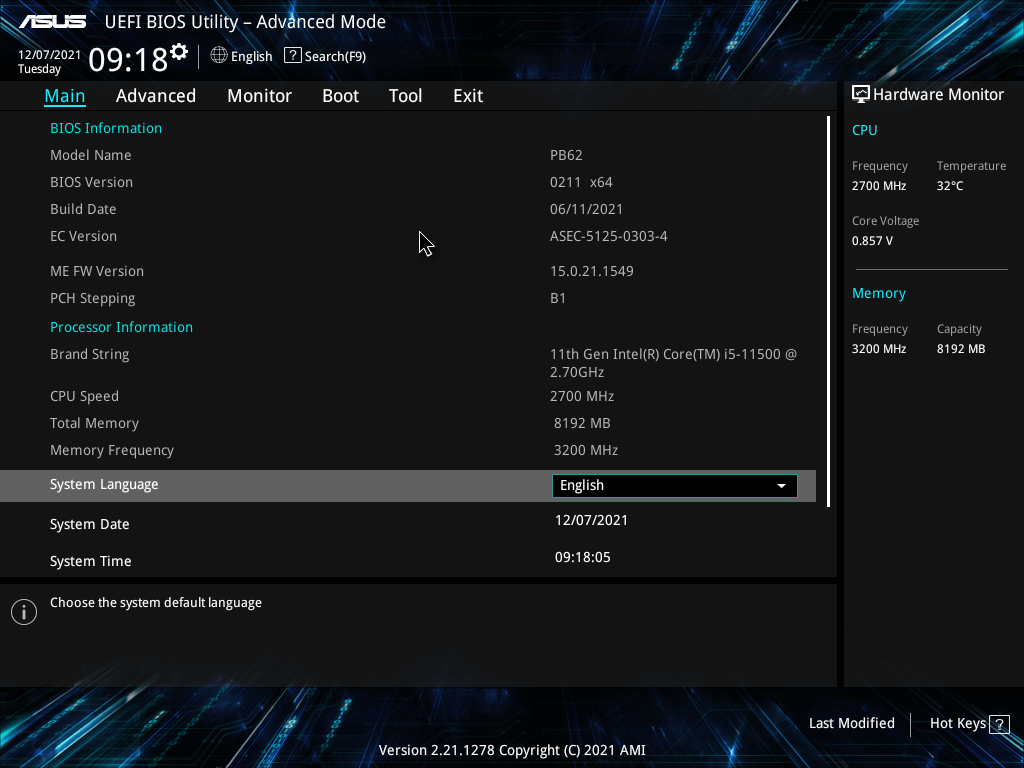Click the header date 12/07/2021 Tuesday
This screenshot has width=1024, height=768.
click(x=49, y=62)
